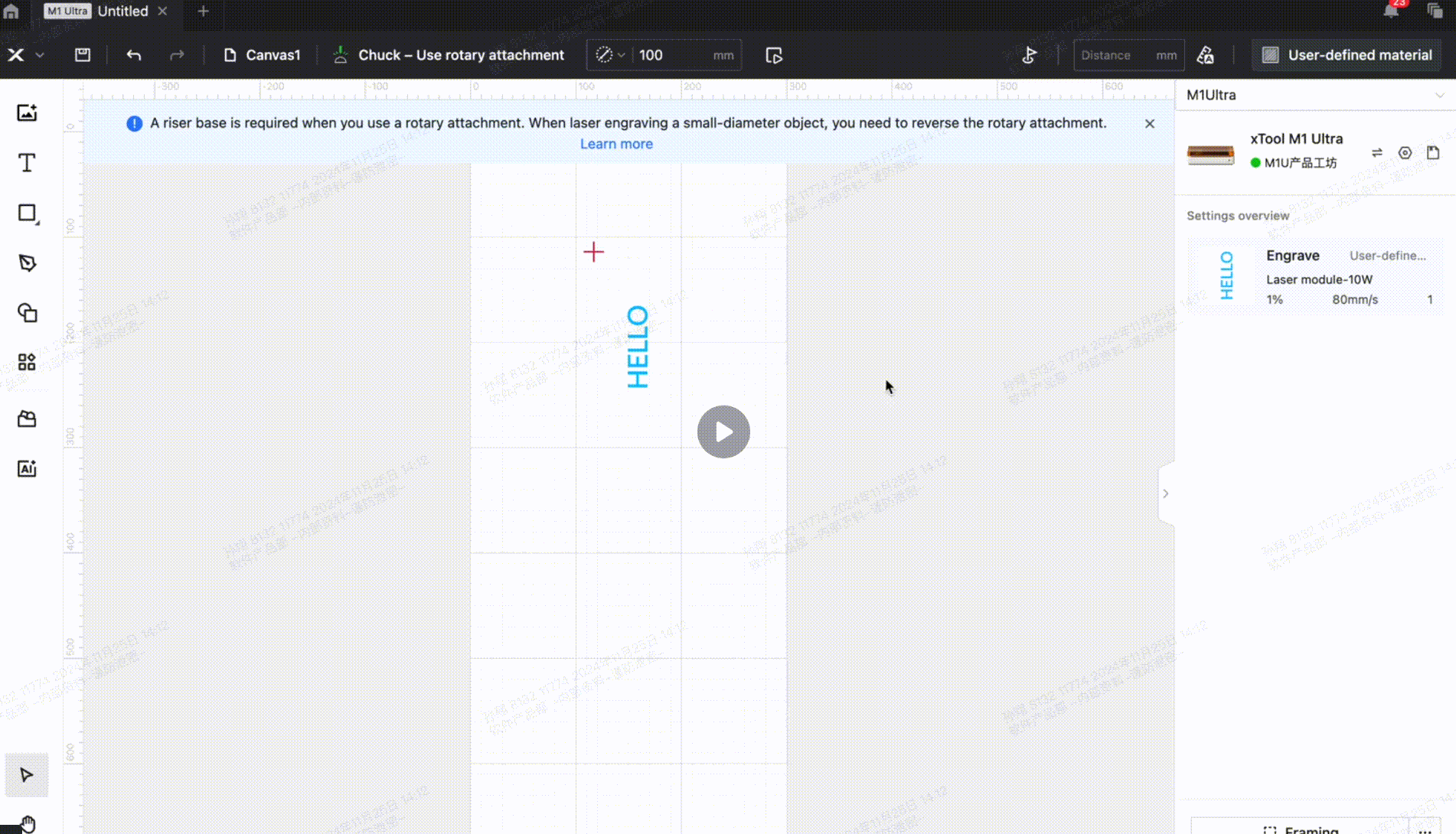Click the Distance input field
Viewport: 1456px width, 834px height.
tap(1114, 55)
